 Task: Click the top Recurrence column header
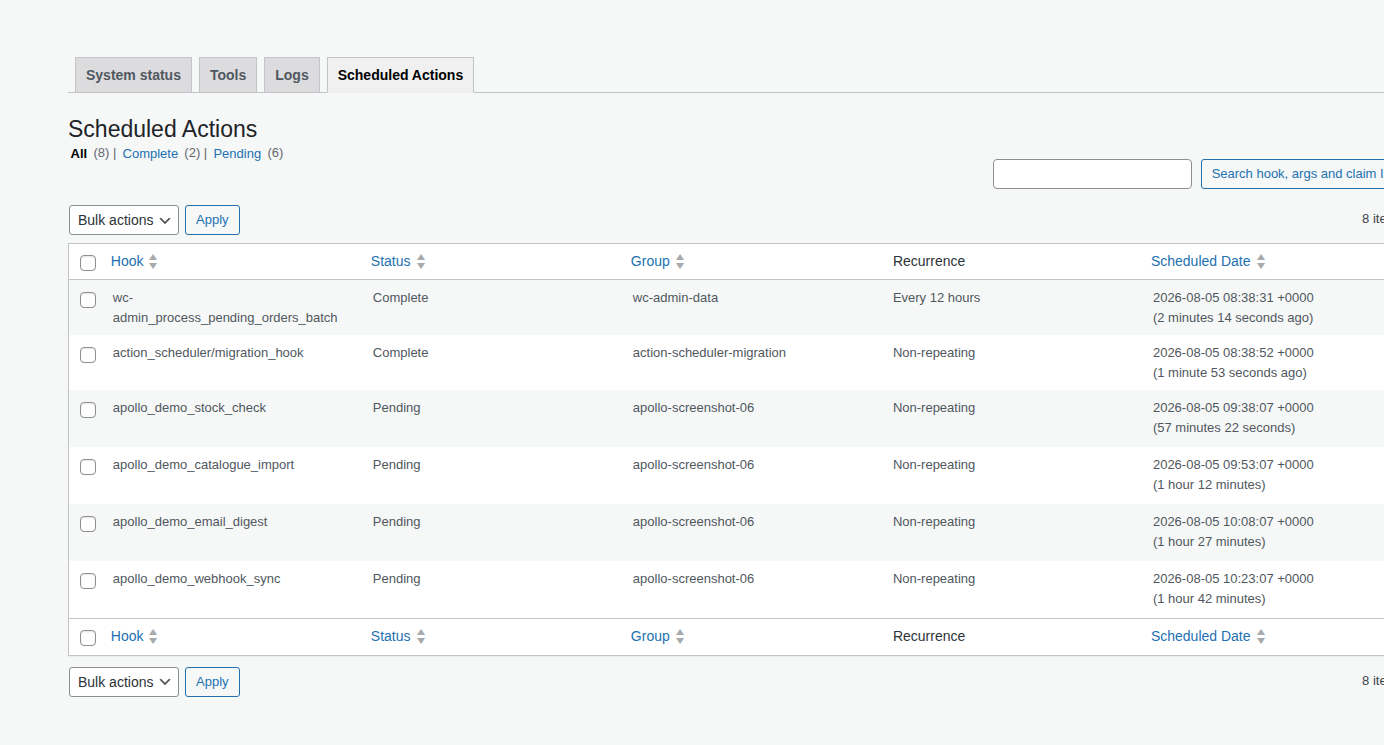tap(929, 261)
